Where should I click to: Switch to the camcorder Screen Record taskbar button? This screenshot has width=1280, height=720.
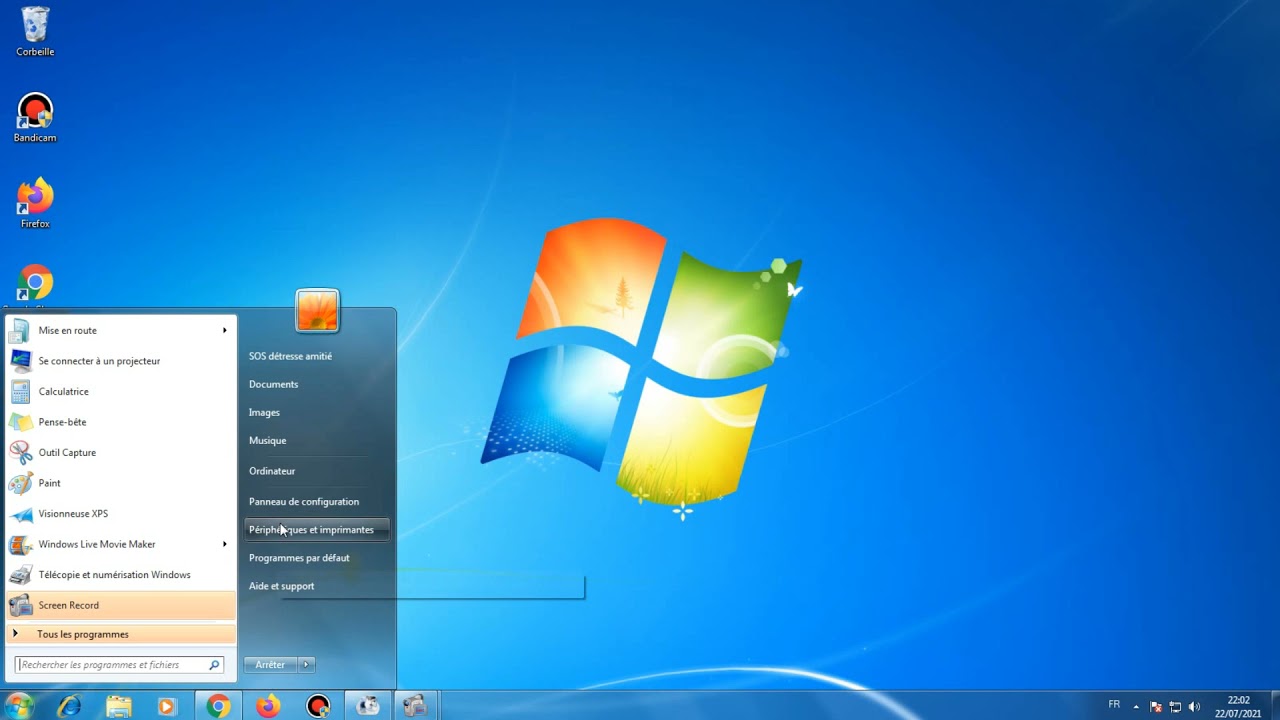(416, 706)
